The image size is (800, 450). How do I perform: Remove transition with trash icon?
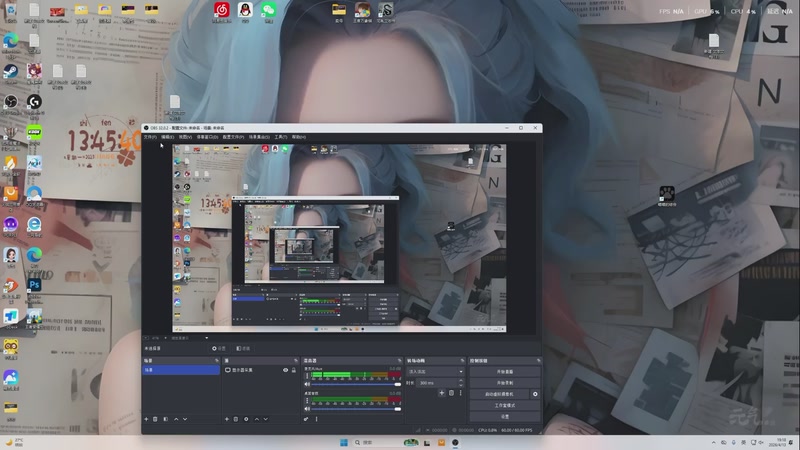(451, 393)
